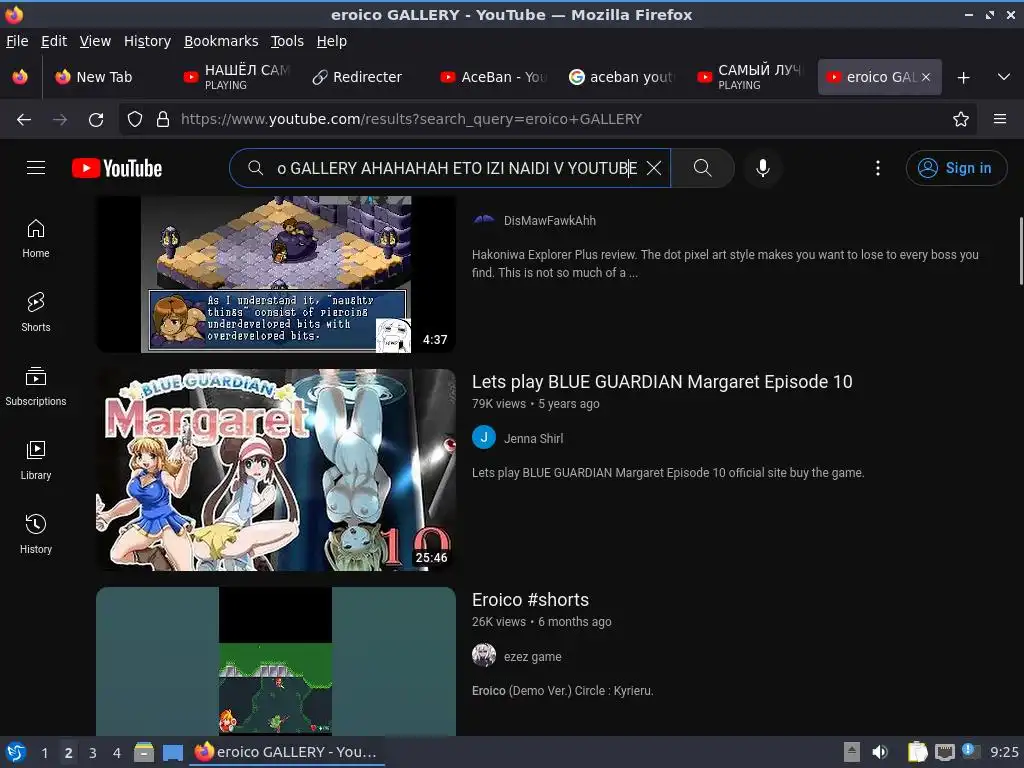Open the Edit menu
The image size is (1024, 768).
(54, 40)
